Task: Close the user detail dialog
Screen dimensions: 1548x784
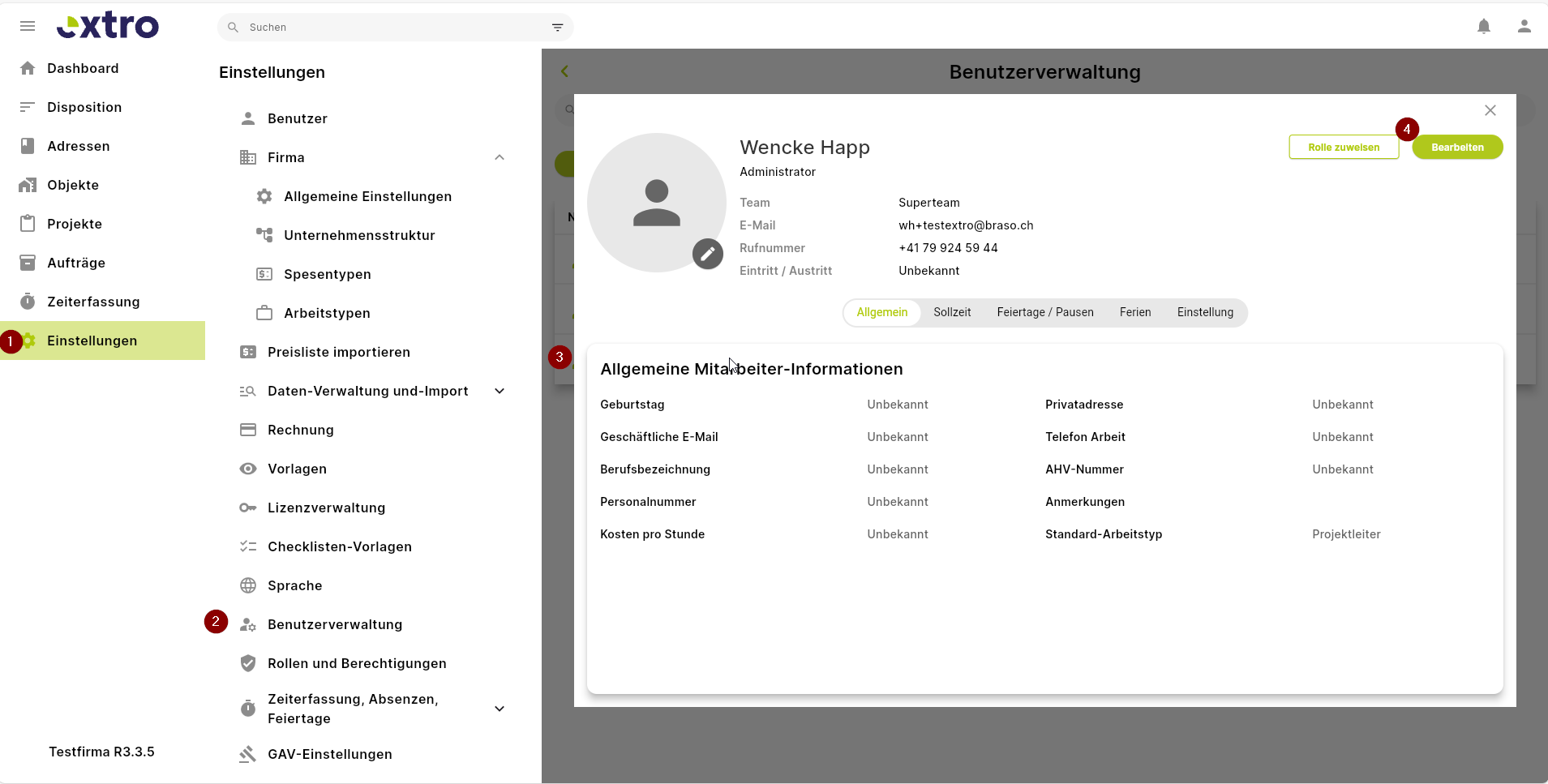Action: (1490, 110)
